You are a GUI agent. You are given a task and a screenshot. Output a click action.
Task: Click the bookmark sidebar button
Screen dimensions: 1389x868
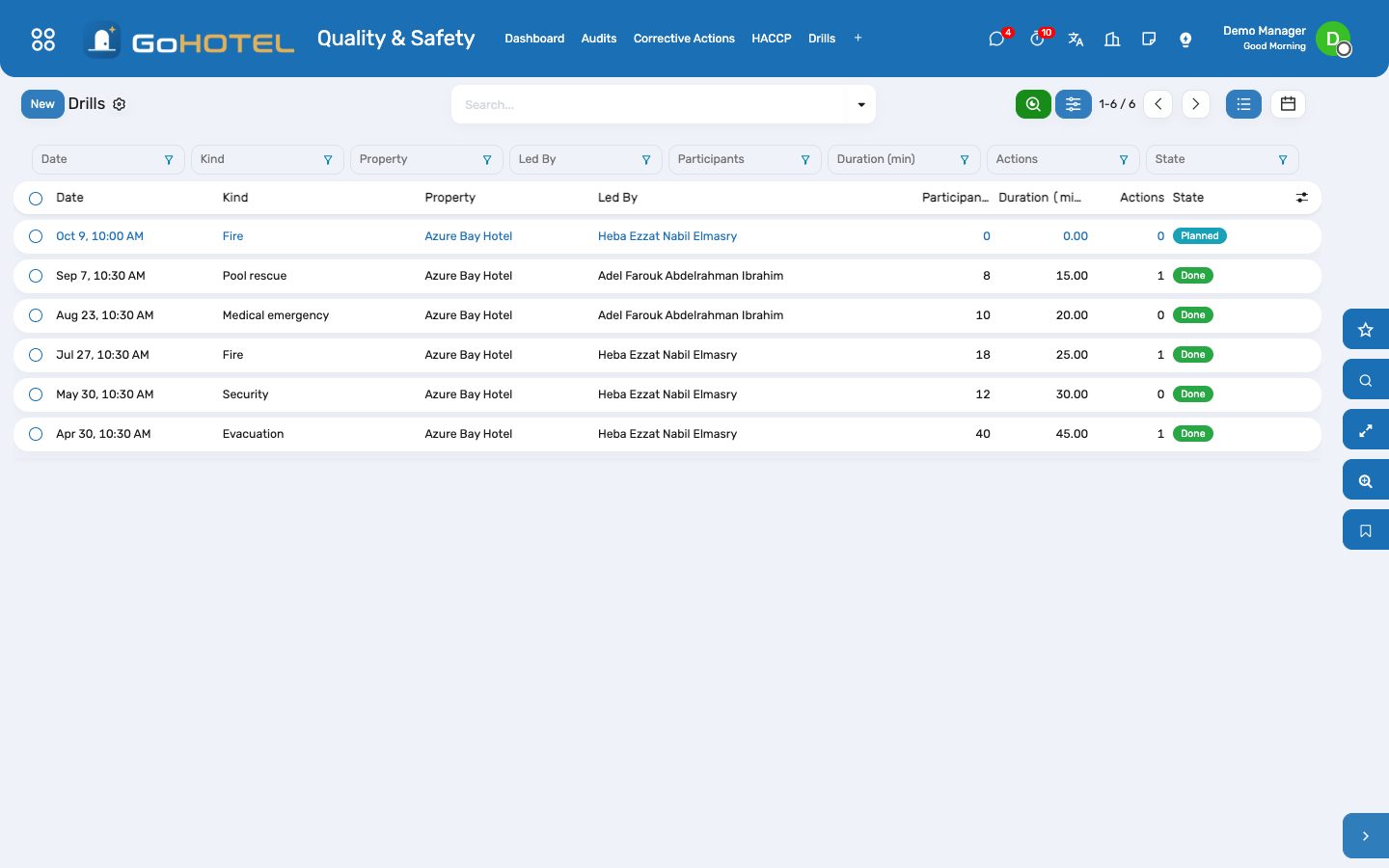point(1366,530)
